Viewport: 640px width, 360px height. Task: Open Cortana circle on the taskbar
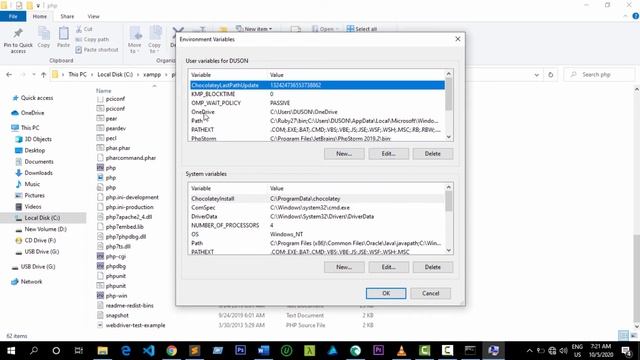(56, 351)
